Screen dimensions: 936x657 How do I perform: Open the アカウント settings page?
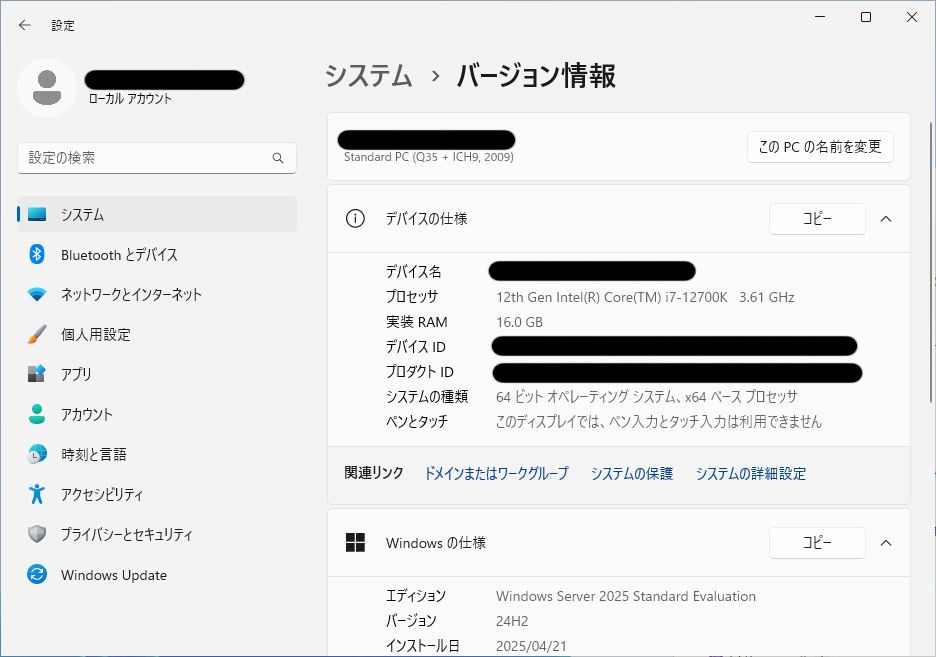(157, 414)
